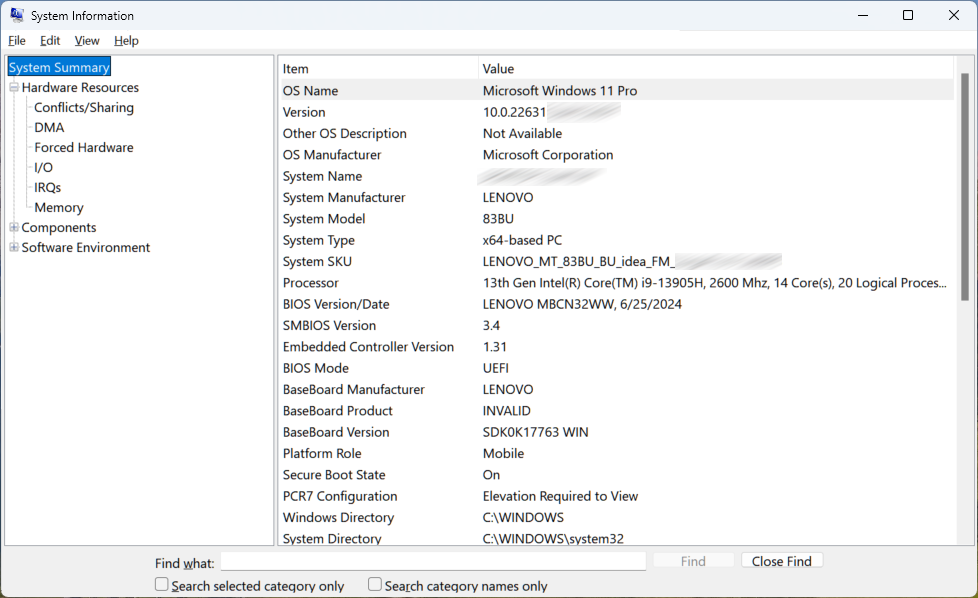Click in the Find what text field
Screen dimensions: 978x598
432,562
